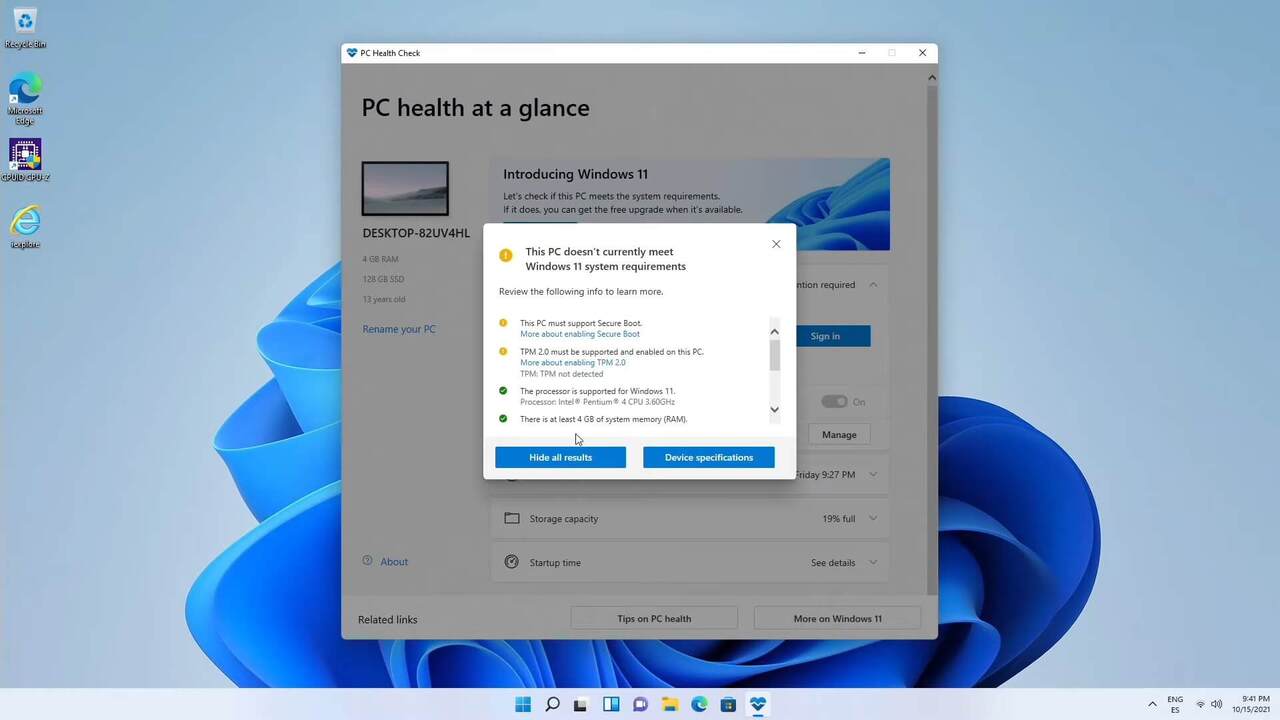Click the '19% full' storage value
Screen dimensions: 1280x720
coord(839,519)
